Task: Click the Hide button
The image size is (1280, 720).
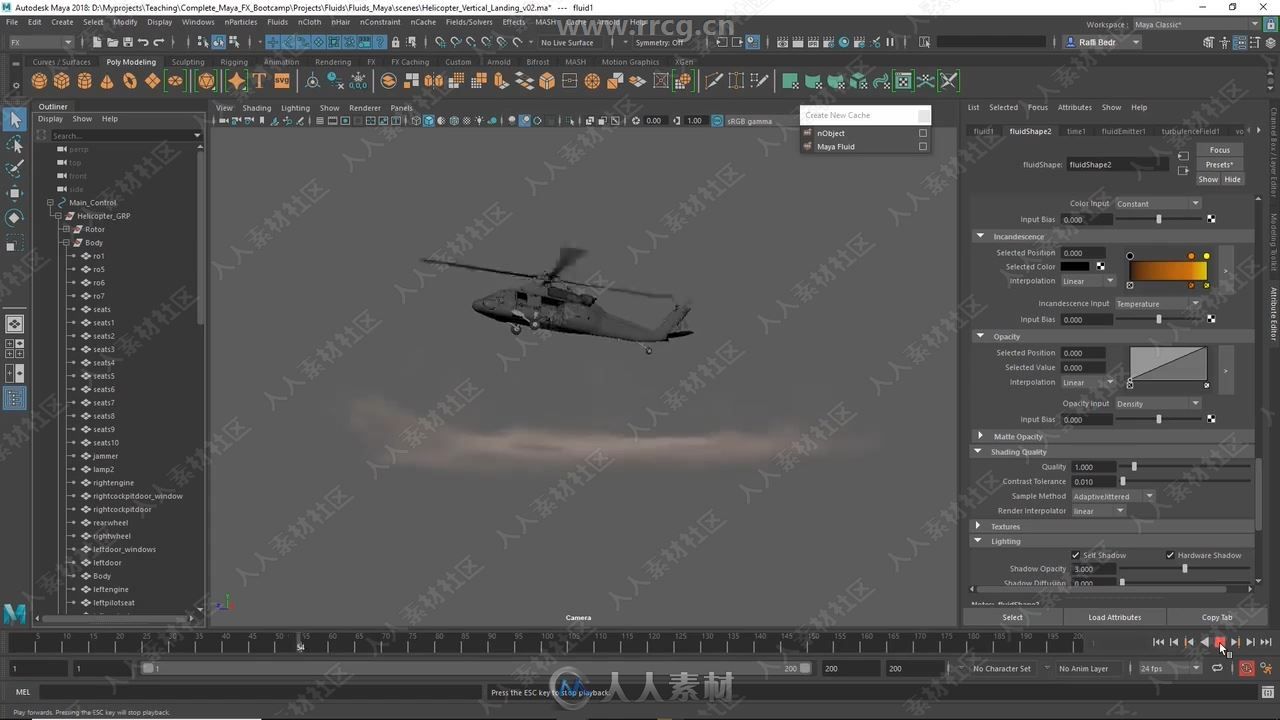Action: (1232, 179)
